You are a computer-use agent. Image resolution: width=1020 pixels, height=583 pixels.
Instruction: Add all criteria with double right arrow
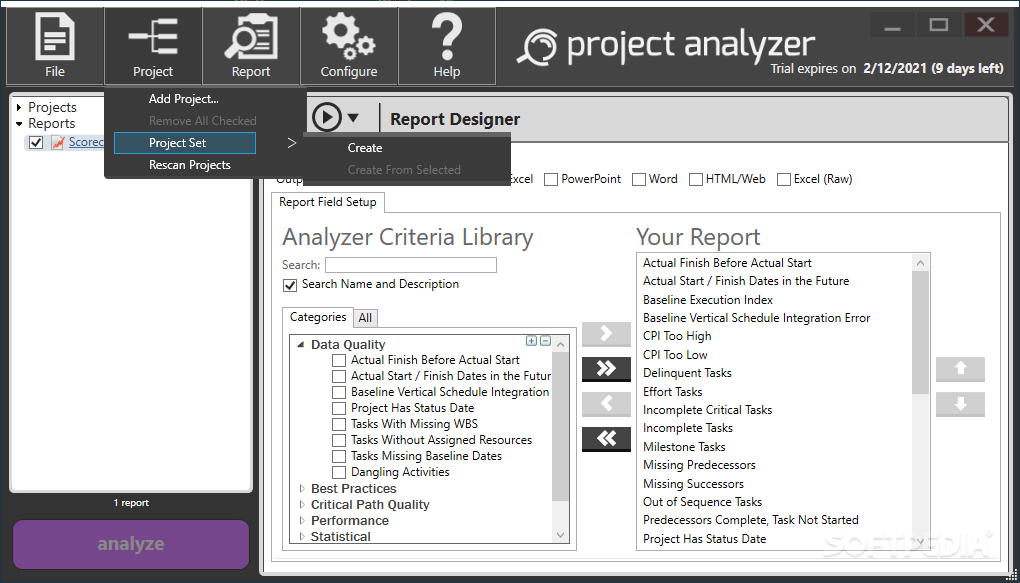click(606, 369)
